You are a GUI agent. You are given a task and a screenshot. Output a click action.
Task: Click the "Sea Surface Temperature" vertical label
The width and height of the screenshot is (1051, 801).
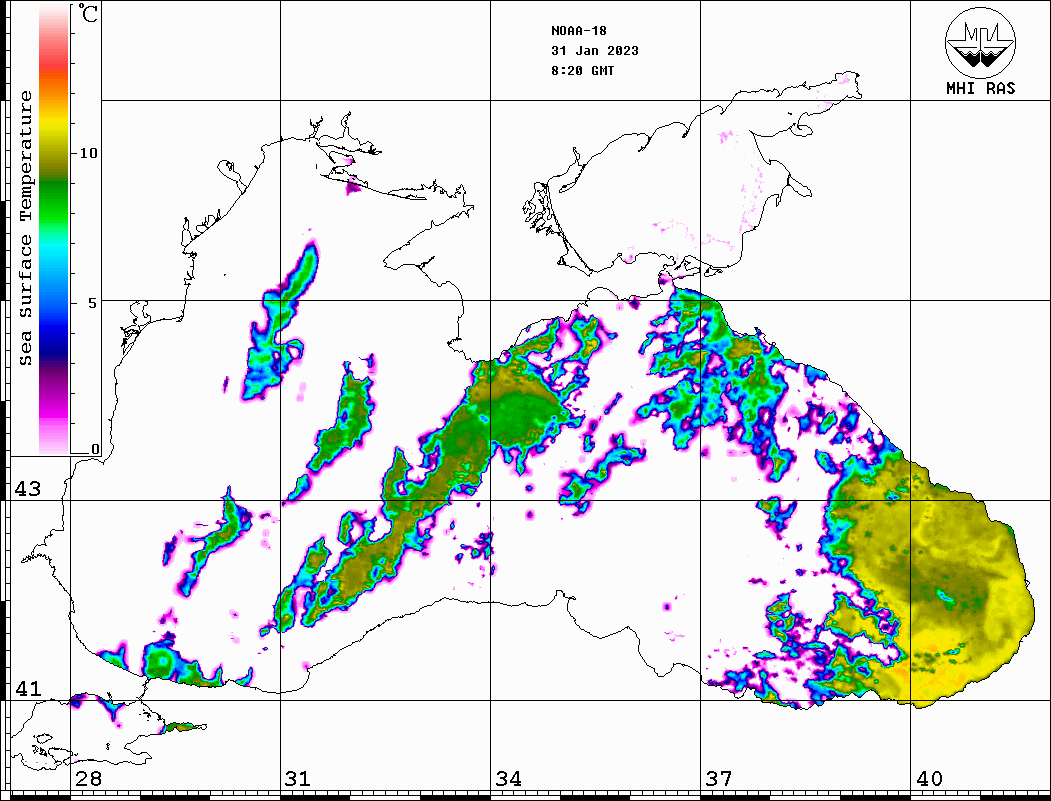[25, 228]
